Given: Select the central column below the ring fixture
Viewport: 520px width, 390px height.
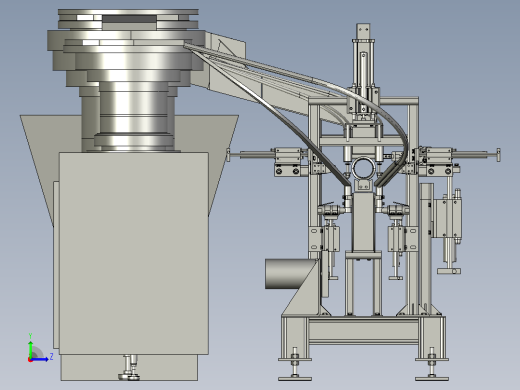Looking at the screenshot, I should 363,222.
